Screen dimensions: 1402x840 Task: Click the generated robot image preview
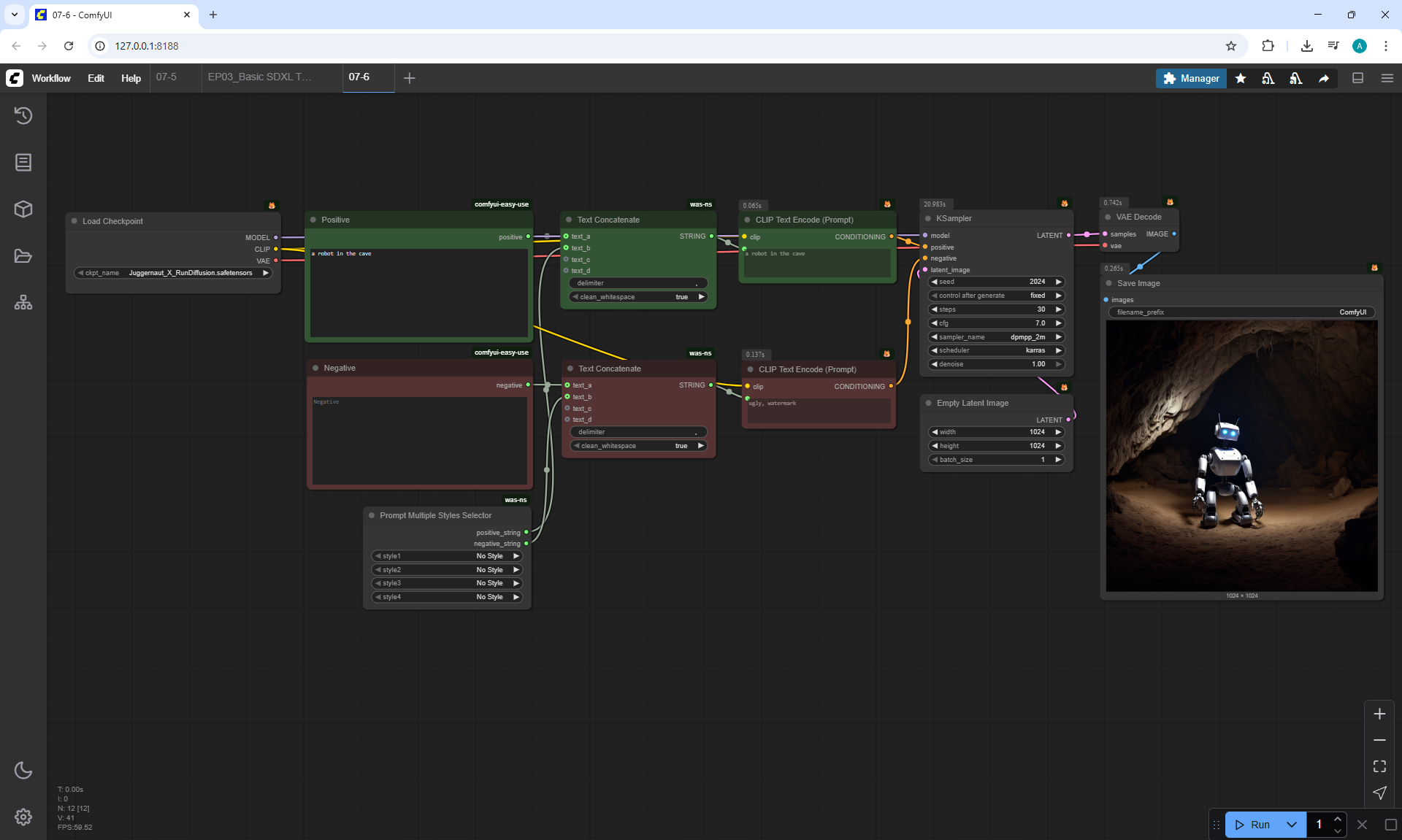1241,456
